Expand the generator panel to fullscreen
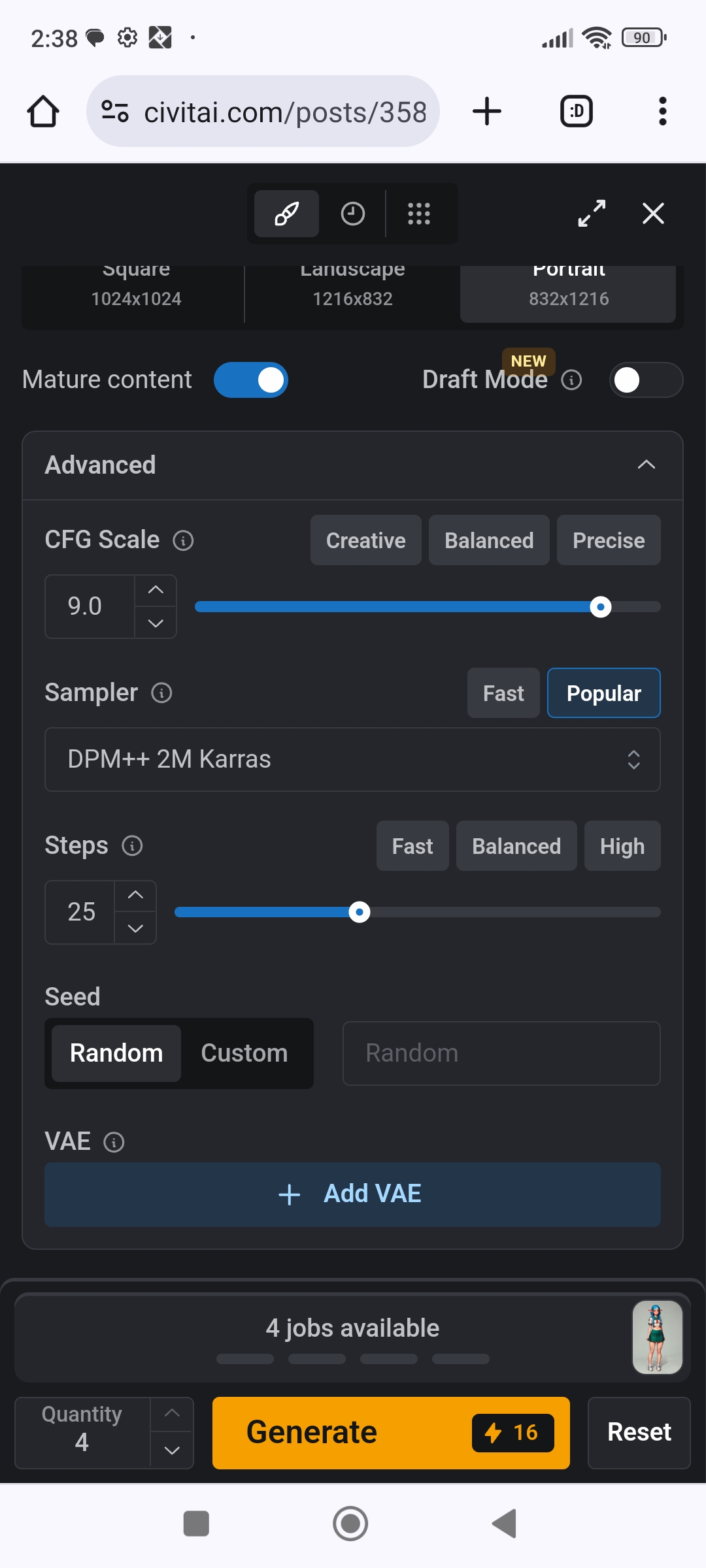Screen dimensions: 706x1568 pyautogui.click(x=592, y=214)
